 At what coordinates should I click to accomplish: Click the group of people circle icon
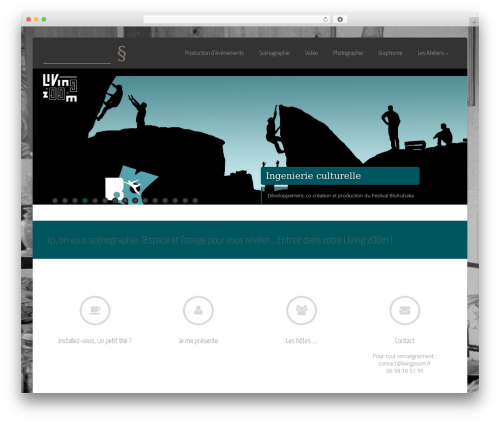point(302,310)
